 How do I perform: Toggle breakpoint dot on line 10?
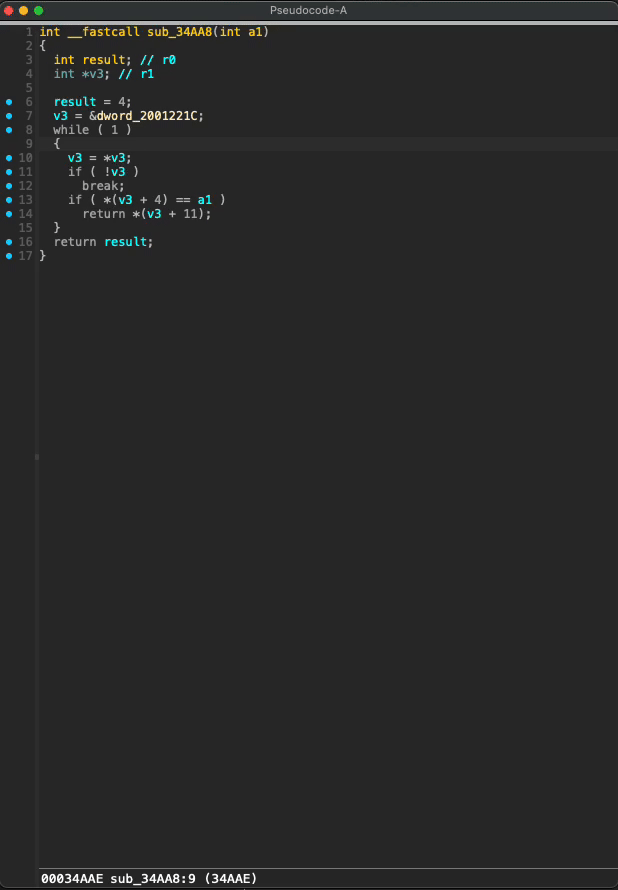(x=9, y=158)
